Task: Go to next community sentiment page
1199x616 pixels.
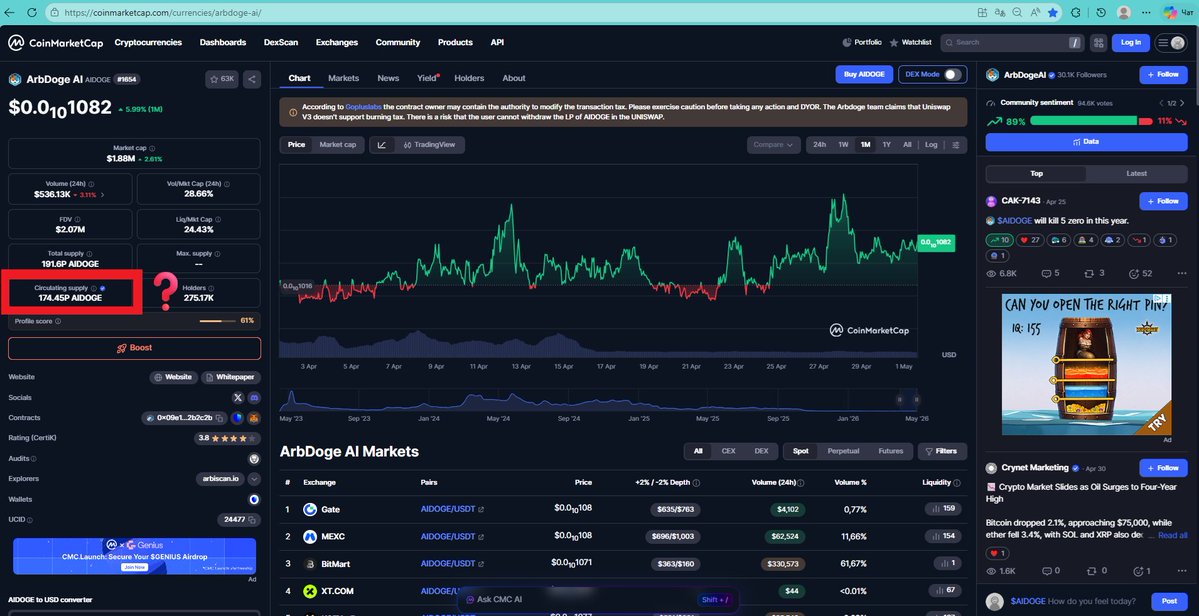Action: pos(1183,102)
